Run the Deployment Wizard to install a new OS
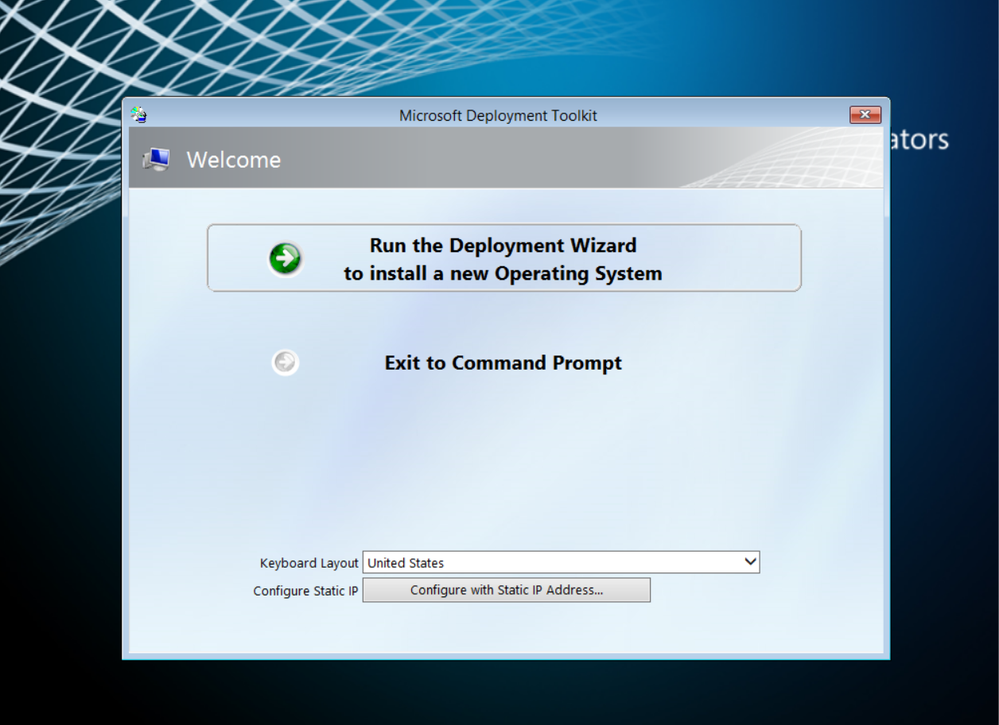Viewport: 999px width, 725px height. click(x=504, y=258)
